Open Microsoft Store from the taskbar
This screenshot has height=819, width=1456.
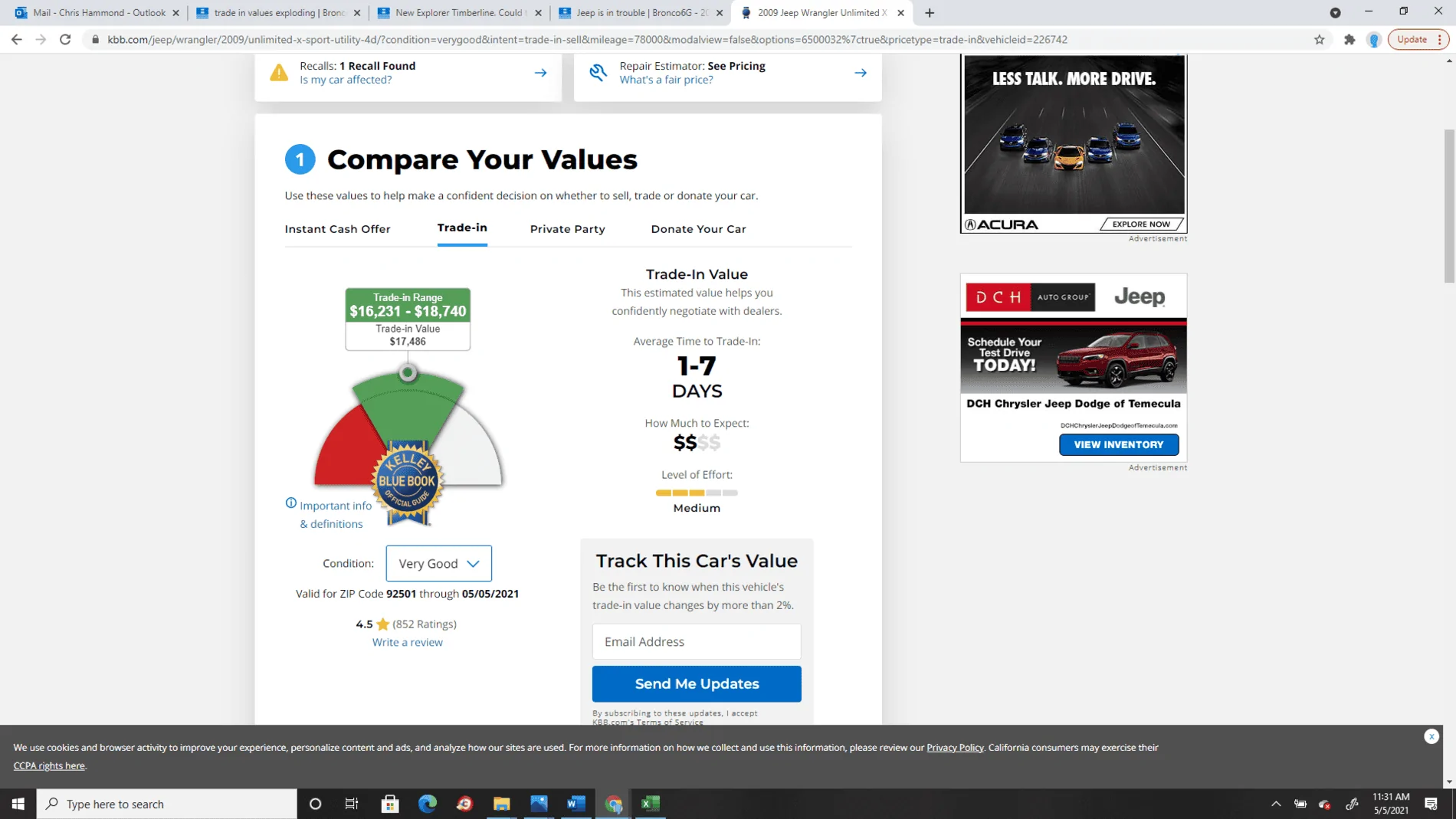390,804
